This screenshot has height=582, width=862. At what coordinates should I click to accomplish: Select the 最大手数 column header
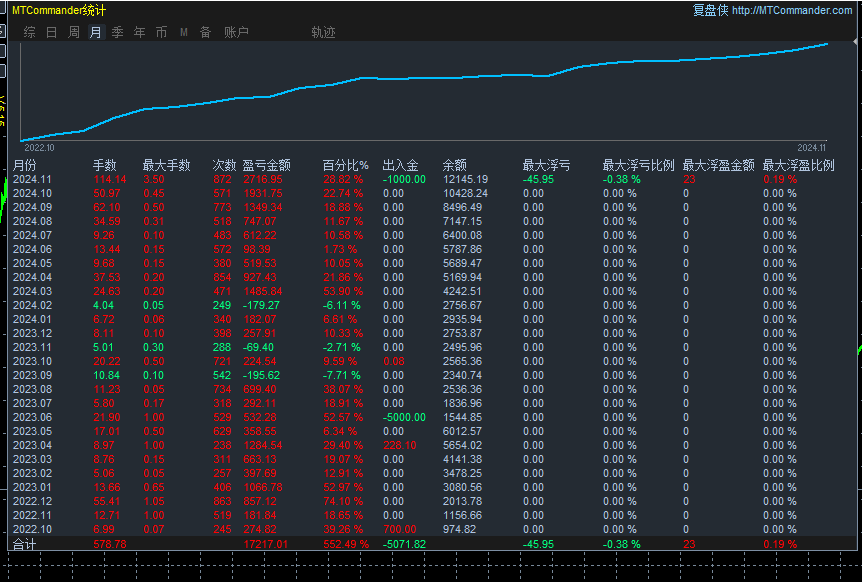tap(167, 165)
